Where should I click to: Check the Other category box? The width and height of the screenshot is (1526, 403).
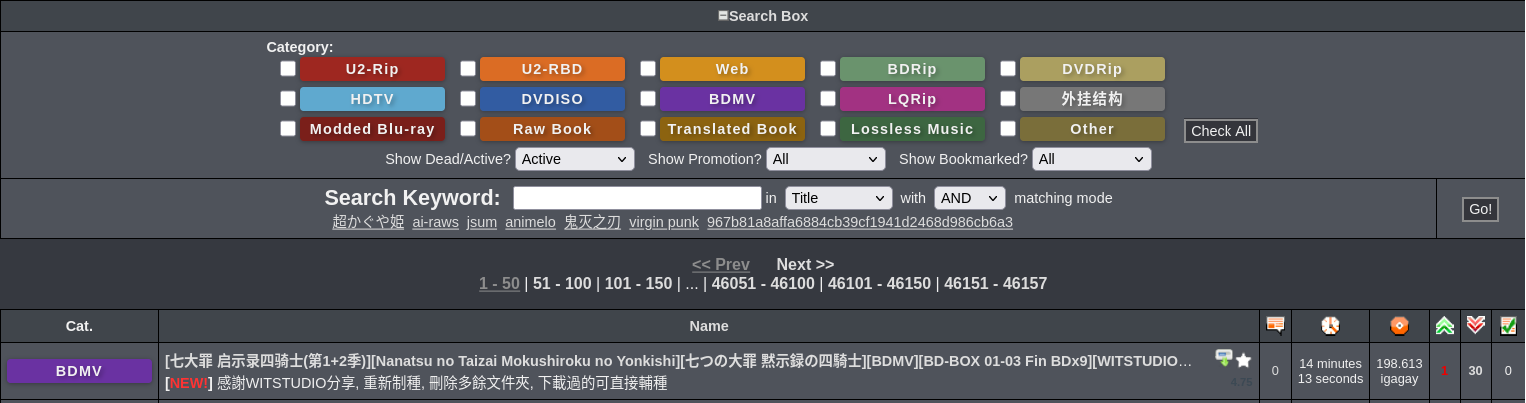pyautogui.click(x=1008, y=128)
